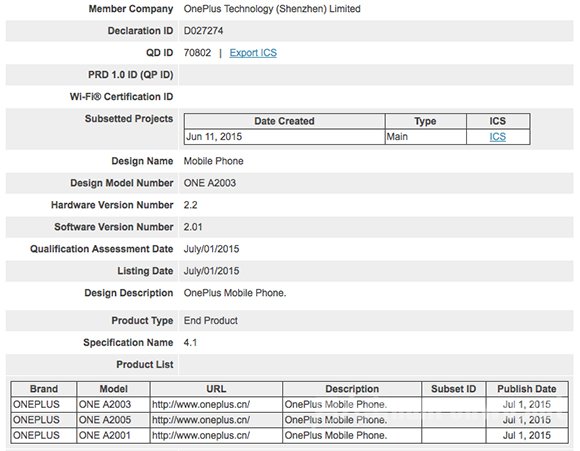
Task: Select the ONE A2003 Design Model Number value
Action: pyautogui.click(x=210, y=183)
